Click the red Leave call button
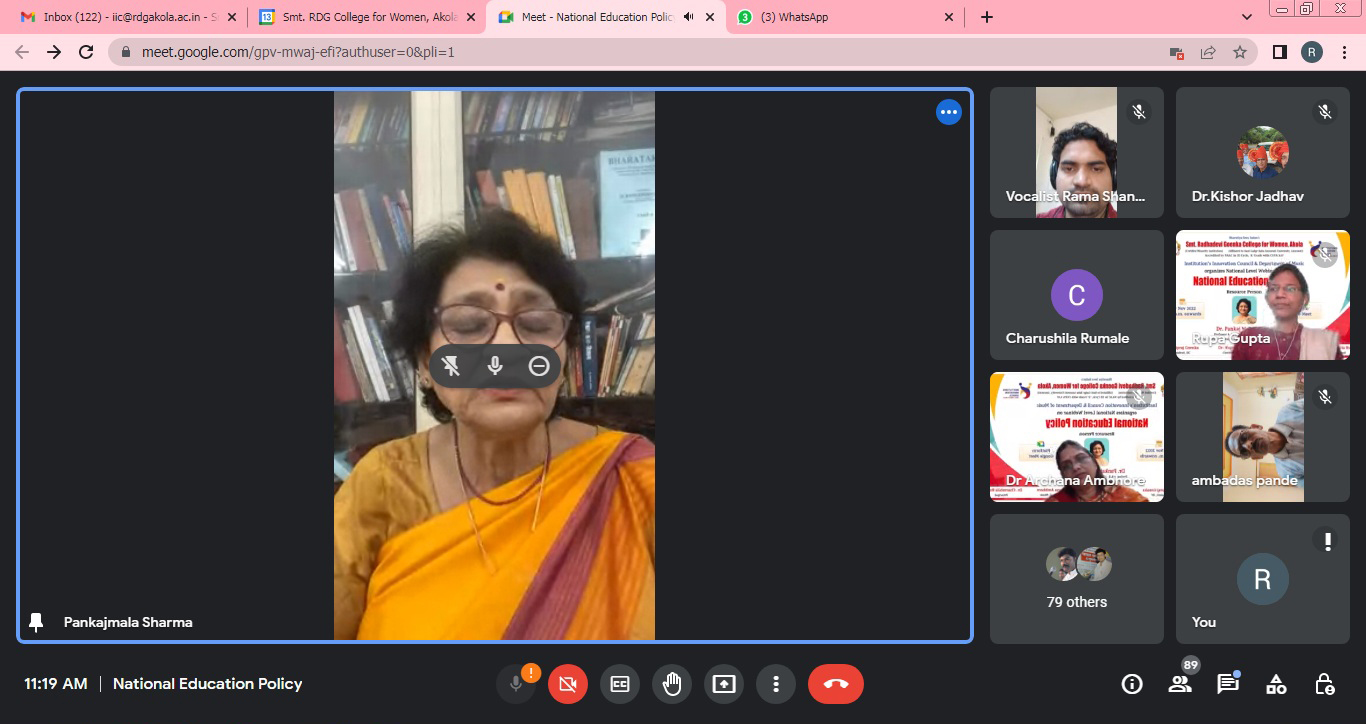 click(835, 684)
